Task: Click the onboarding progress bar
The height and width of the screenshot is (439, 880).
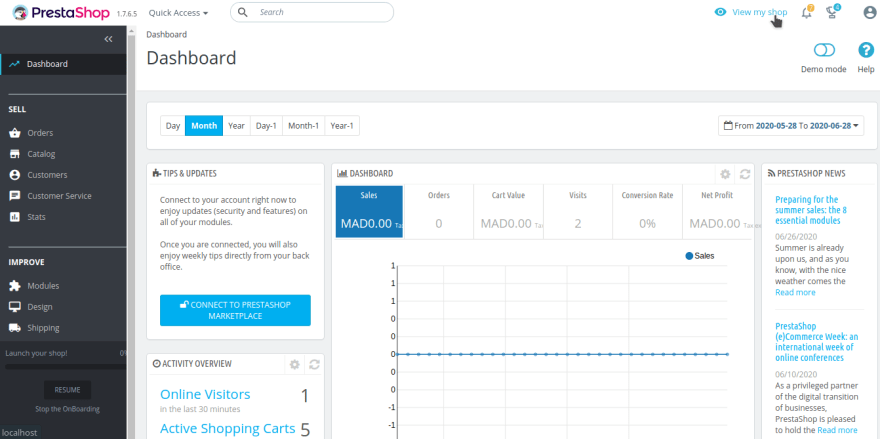Action: (x=62, y=367)
